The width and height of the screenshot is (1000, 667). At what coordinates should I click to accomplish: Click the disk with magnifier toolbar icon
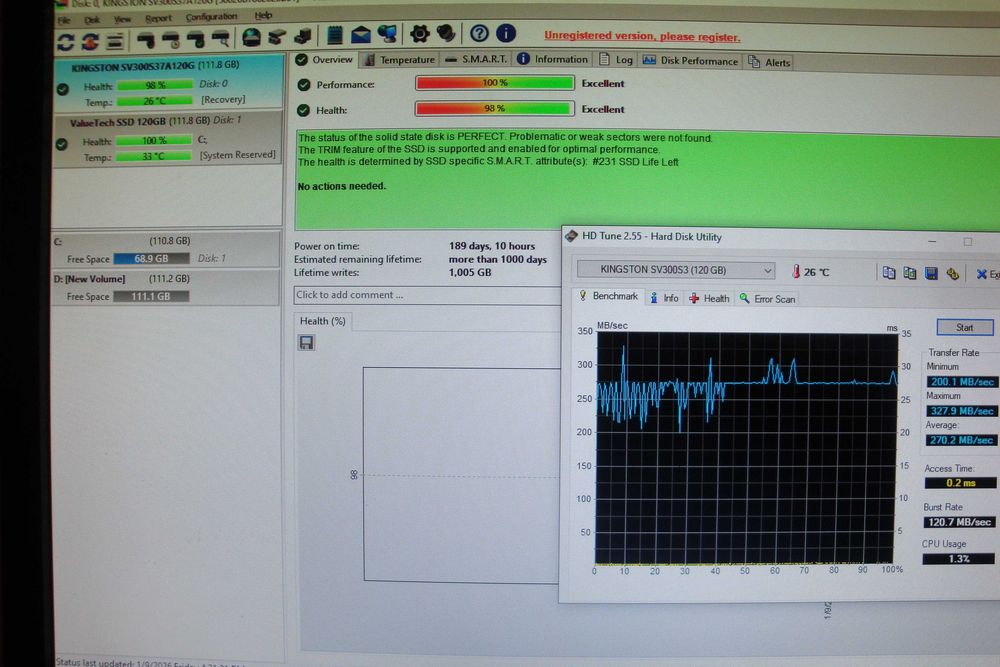[x=221, y=40]
